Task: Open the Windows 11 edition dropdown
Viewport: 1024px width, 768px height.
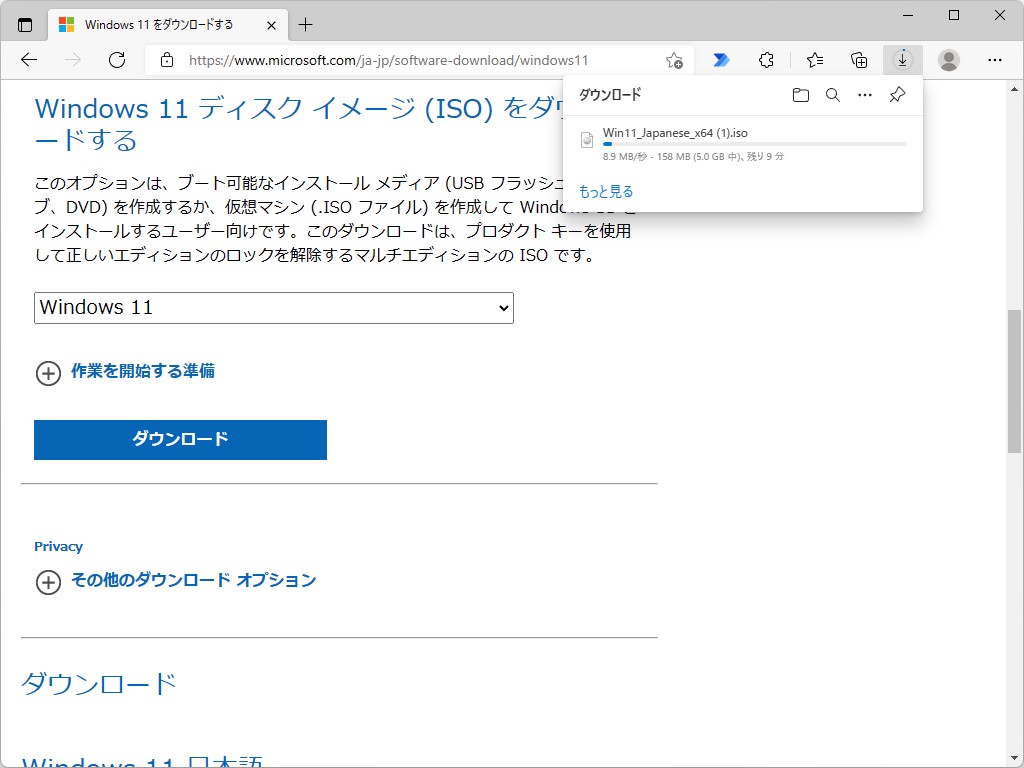Action: coord(273,308)
